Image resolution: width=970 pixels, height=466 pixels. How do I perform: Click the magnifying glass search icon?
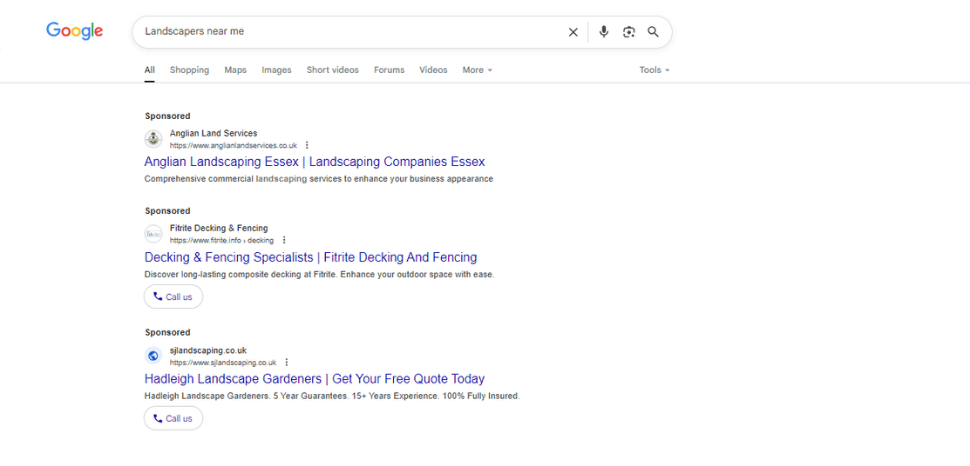(x=653, y=32)
